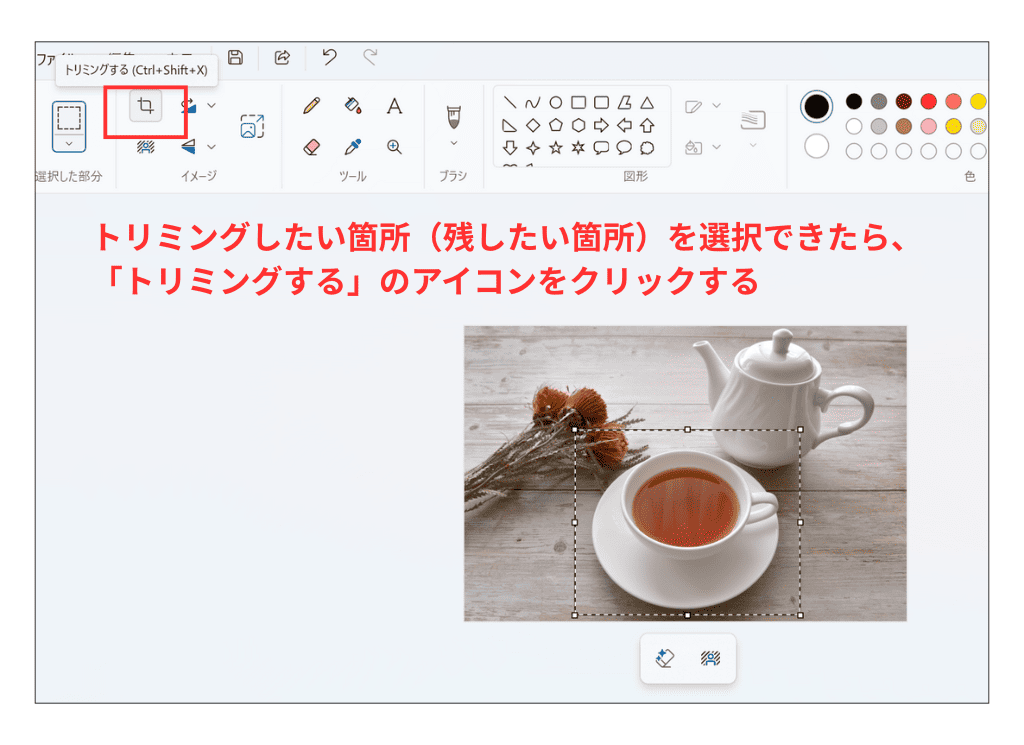Click the remove background icon below selection
Viewport: 1024px width, 745px height.
pyautogui.click(x=710, y=657)
